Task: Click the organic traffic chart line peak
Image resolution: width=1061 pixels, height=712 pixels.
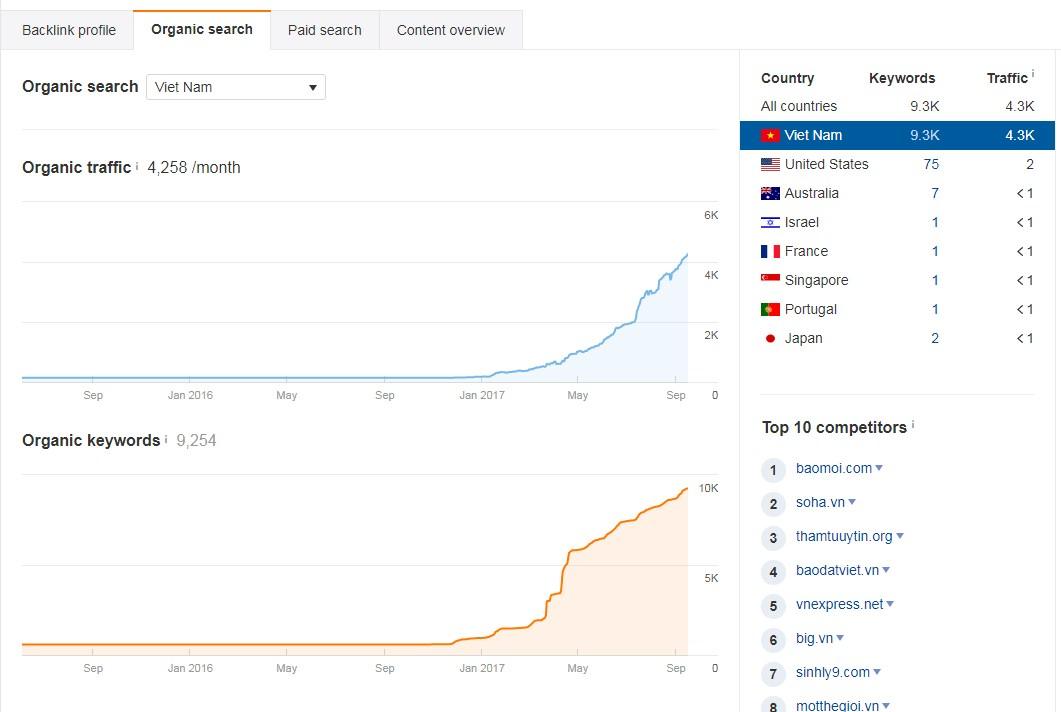Action: coord(687,255)
